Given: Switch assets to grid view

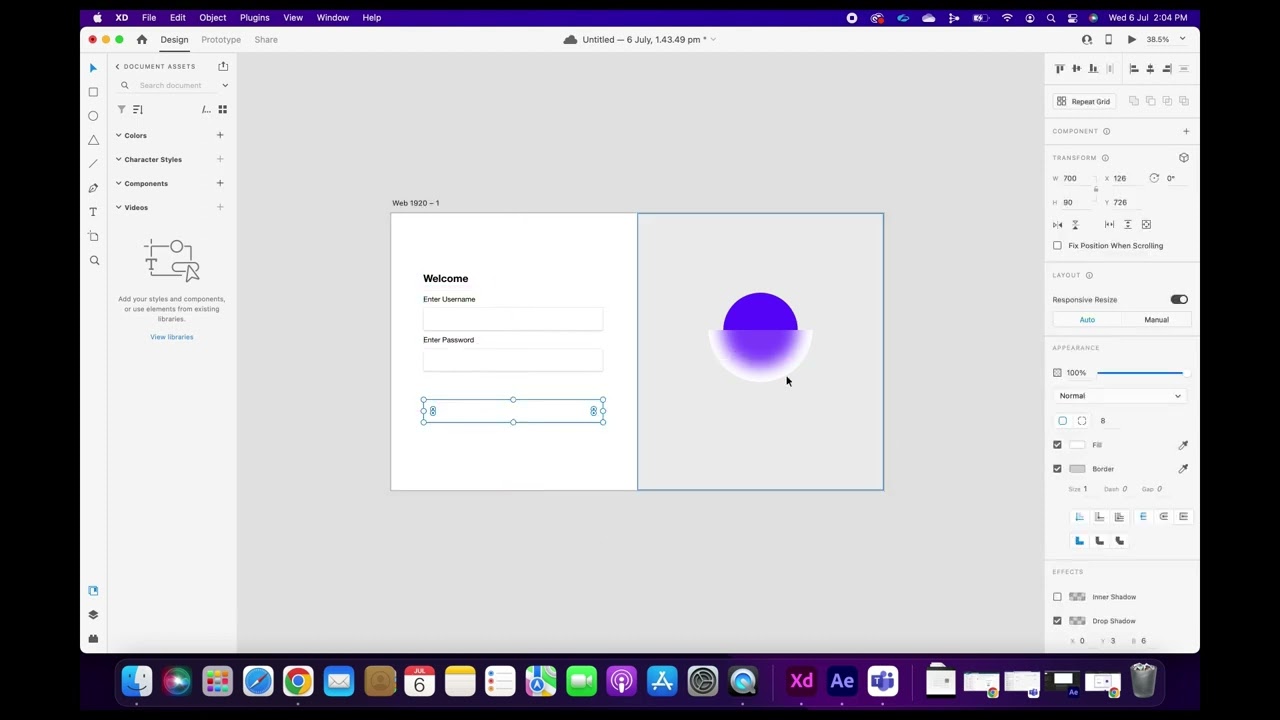Looking at the screenshot, I should (x=223, y=109).
